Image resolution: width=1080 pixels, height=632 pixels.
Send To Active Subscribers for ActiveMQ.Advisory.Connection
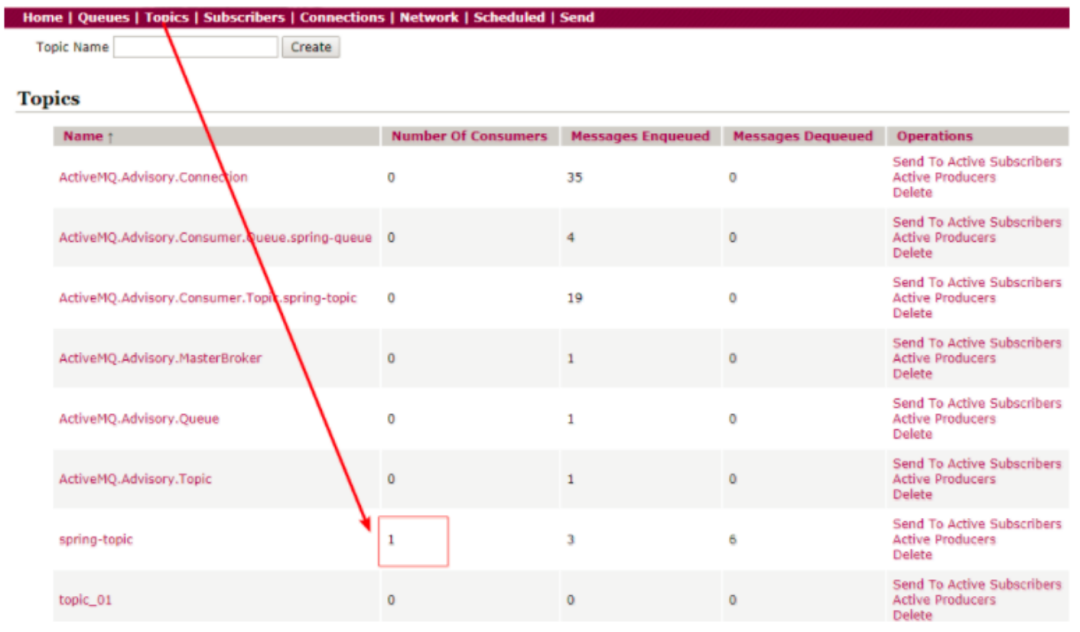pos(977,162)
